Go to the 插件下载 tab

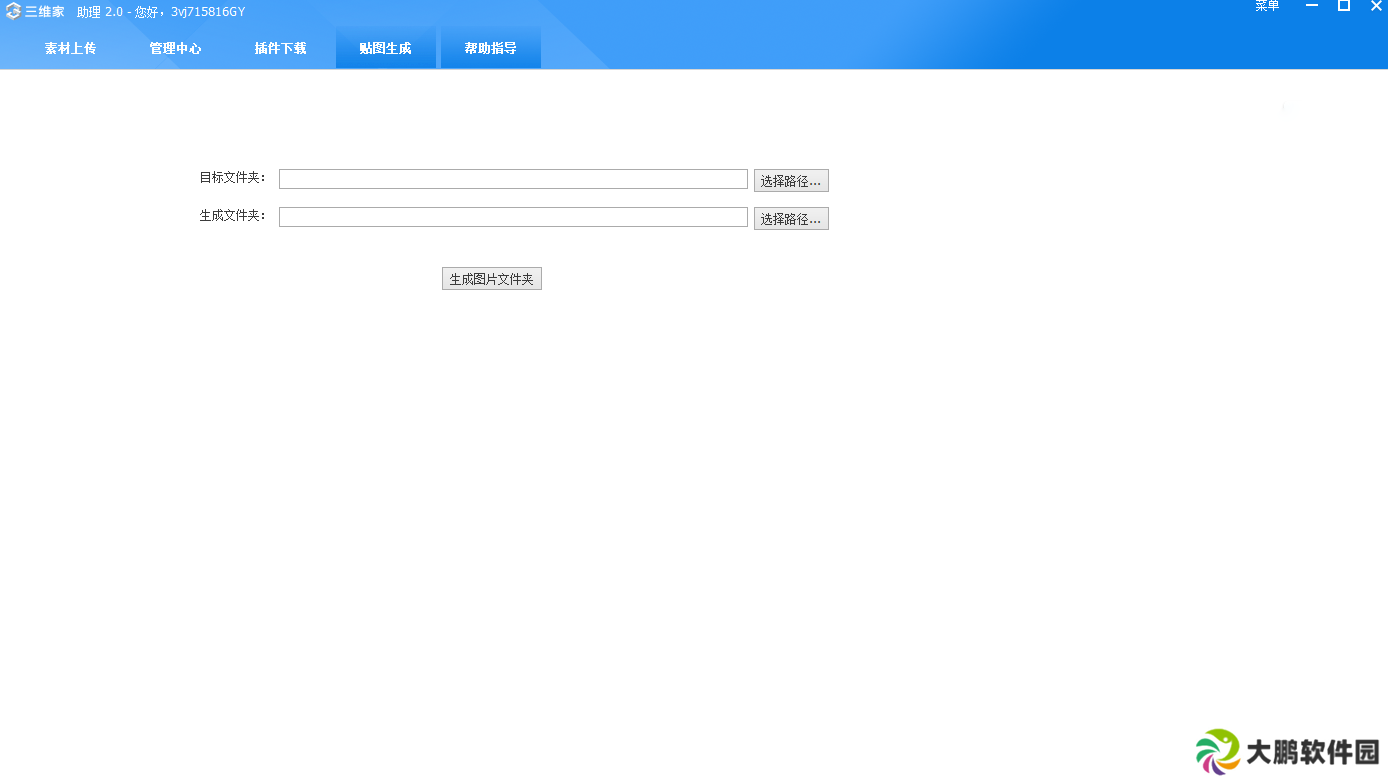point(280,48)
